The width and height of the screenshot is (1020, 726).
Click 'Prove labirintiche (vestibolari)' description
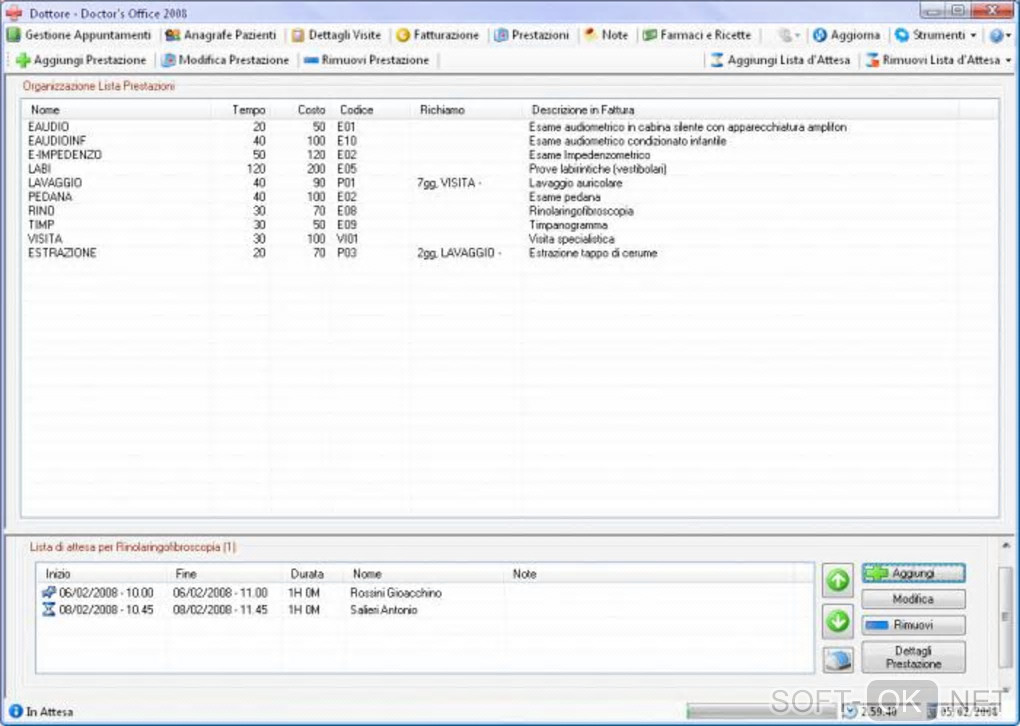[597, 169]
